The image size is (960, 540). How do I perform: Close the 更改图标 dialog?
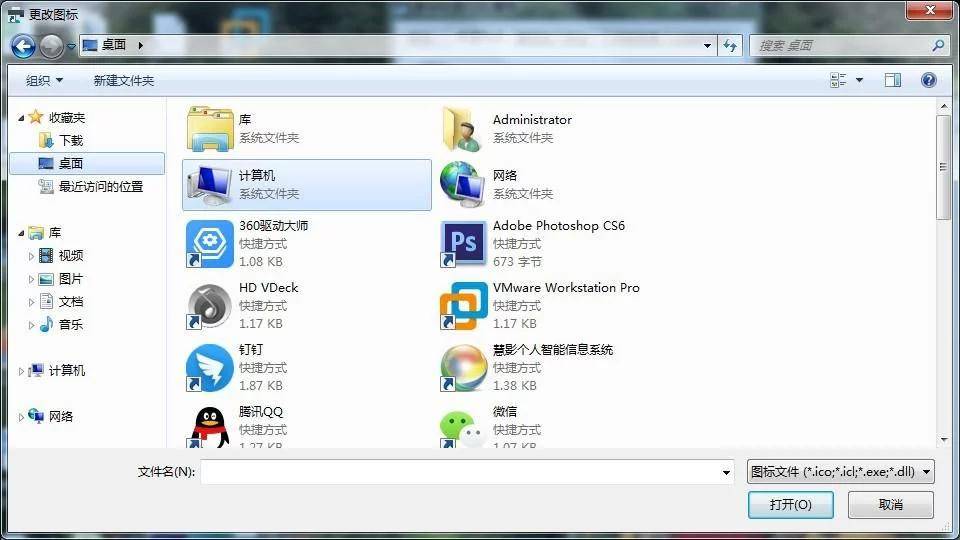pyautogui.click(x=929, y=10)
